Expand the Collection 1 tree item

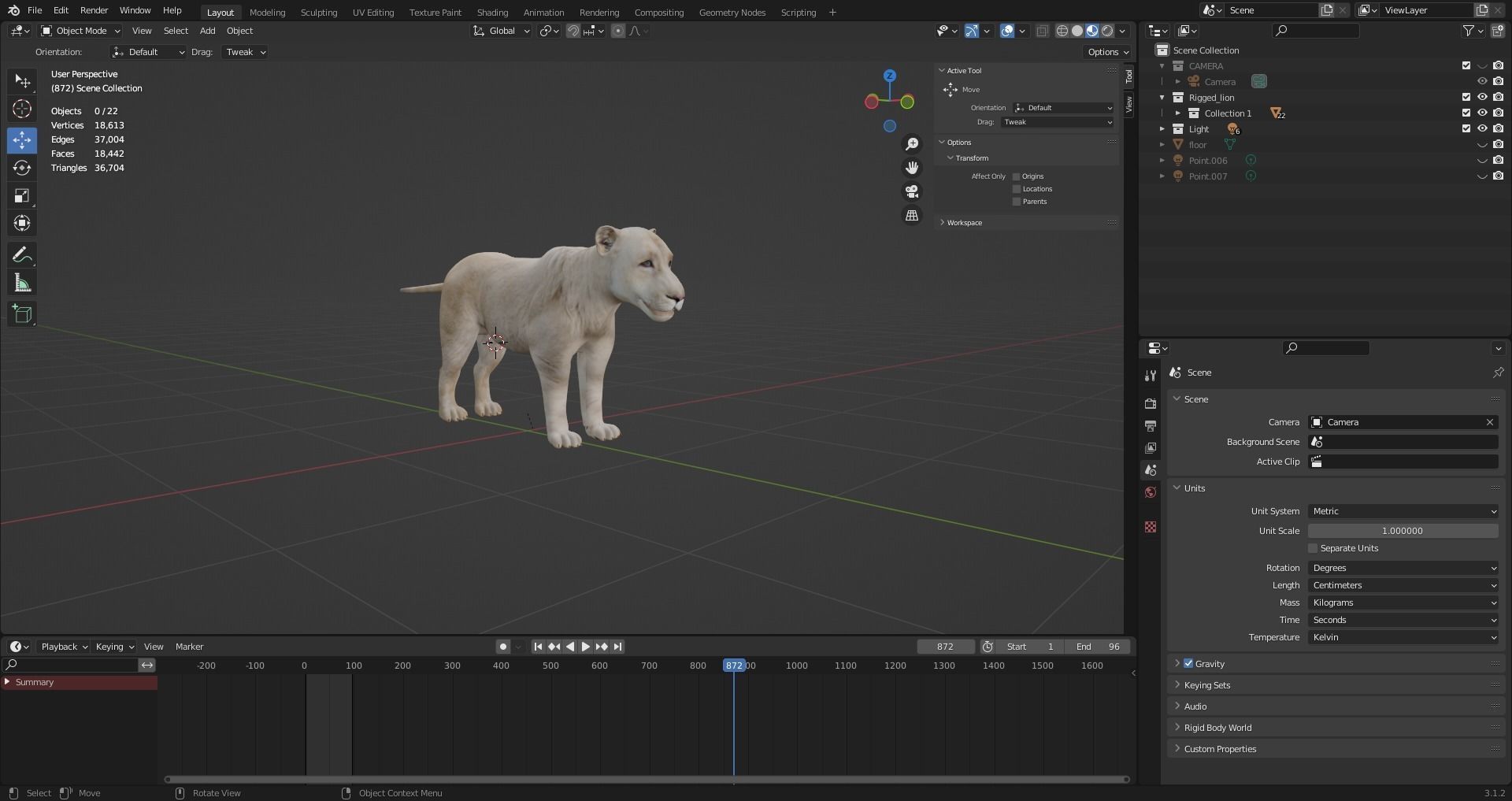1178,113
